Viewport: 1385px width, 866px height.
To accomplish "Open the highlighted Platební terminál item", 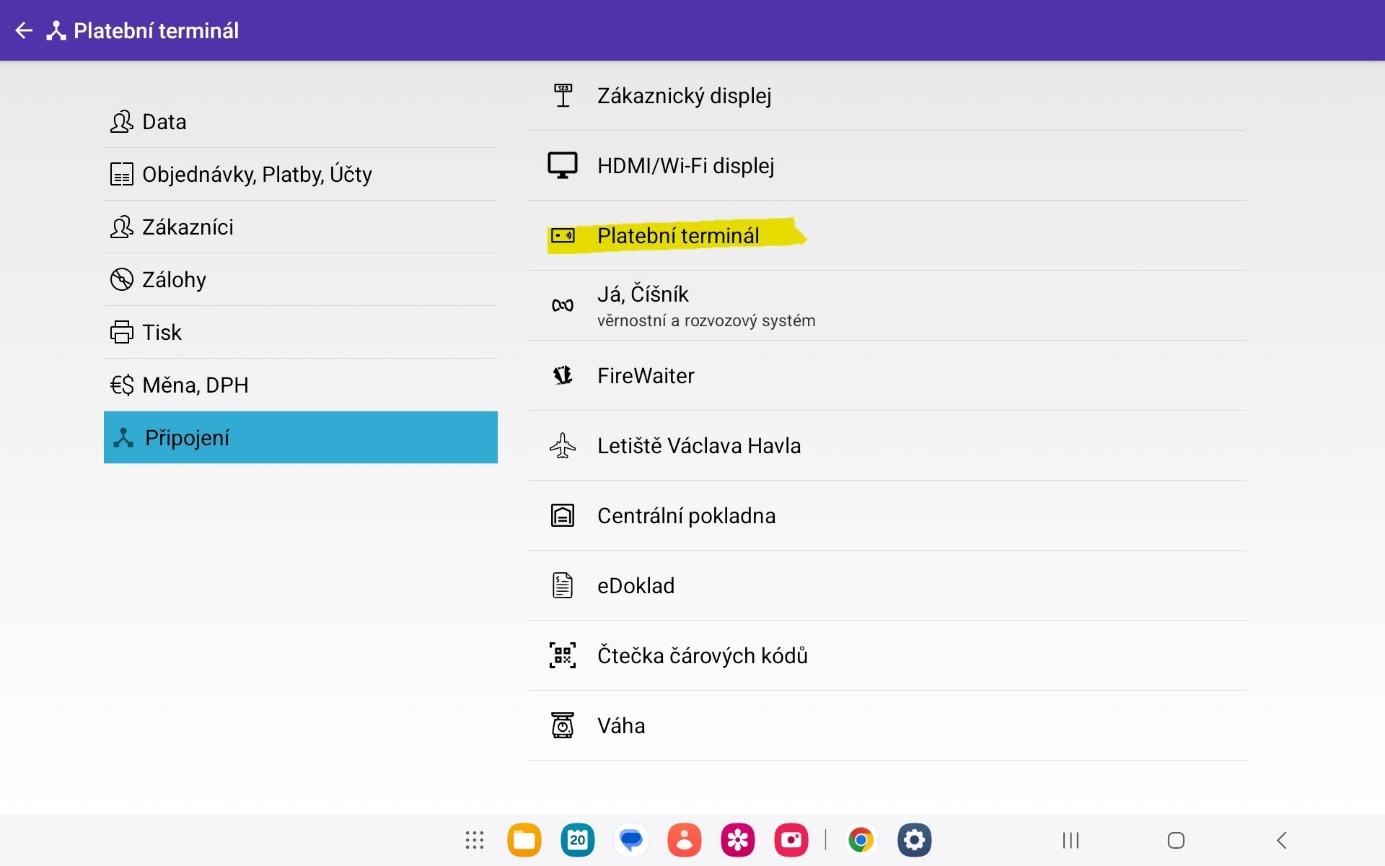I will 887,236.
